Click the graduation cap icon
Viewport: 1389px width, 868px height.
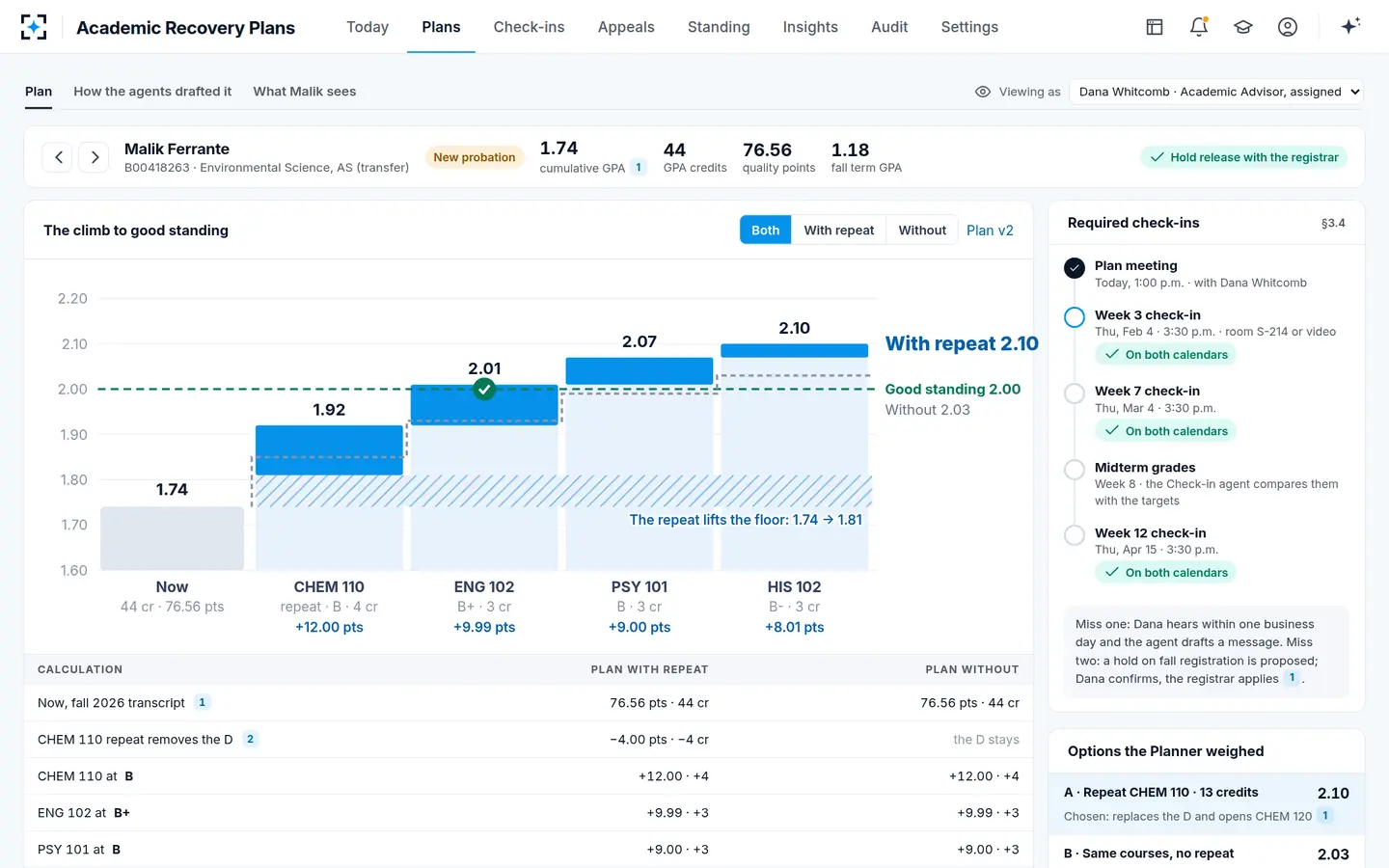click(x=1243, y=27)
